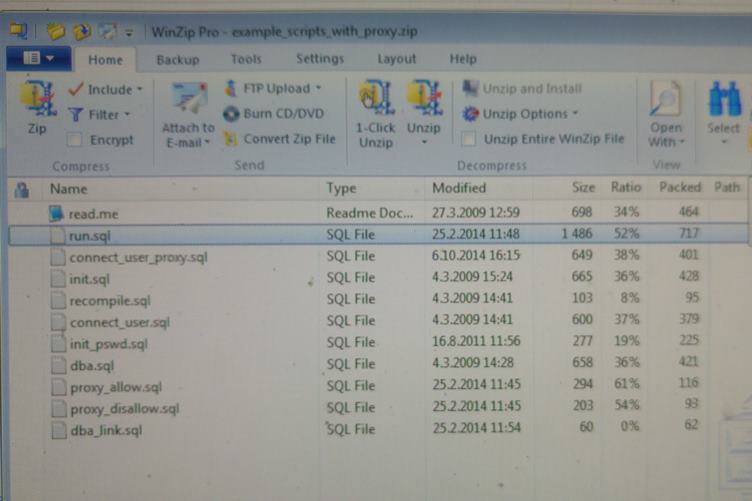Sort by the Path column header
The image size is (752, 501).
tap(727, 187)
